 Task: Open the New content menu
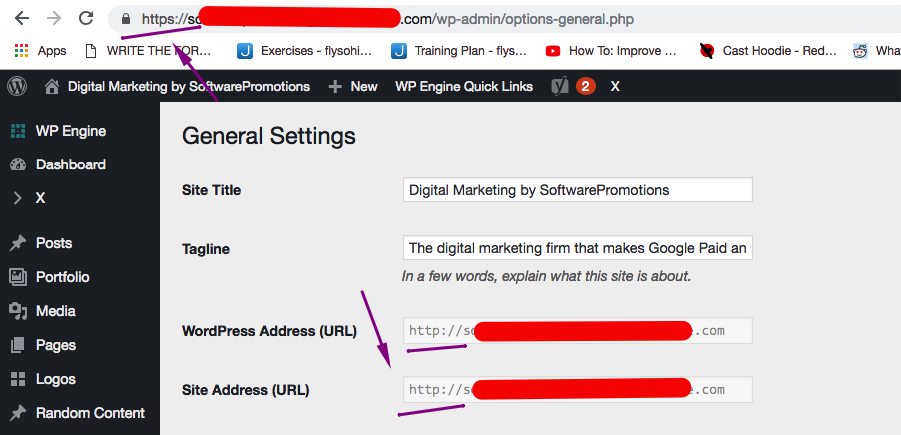tap(353, 87)
